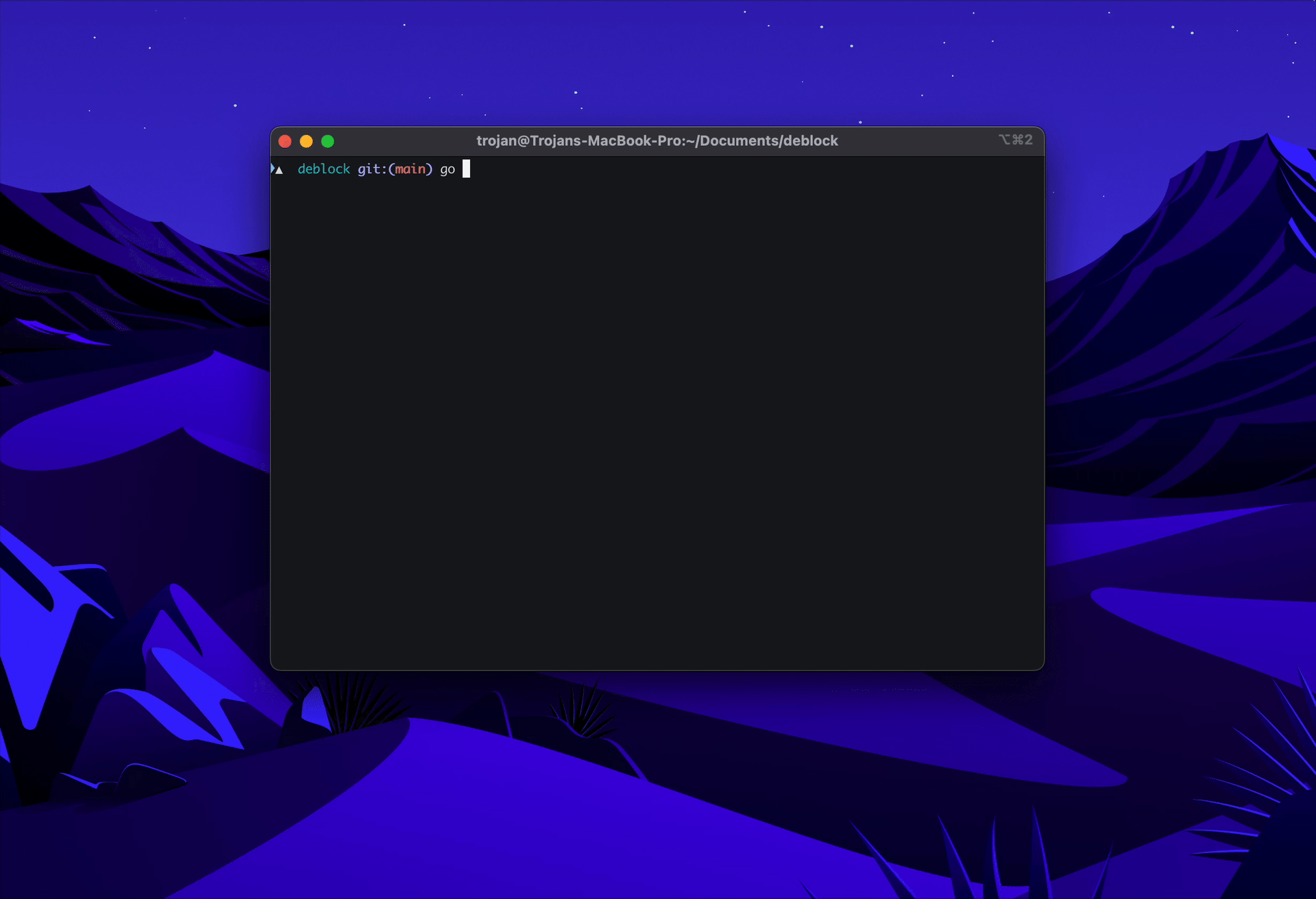
Task: Click the 'deblock' directory name in prompt
Action: (324, 169)
